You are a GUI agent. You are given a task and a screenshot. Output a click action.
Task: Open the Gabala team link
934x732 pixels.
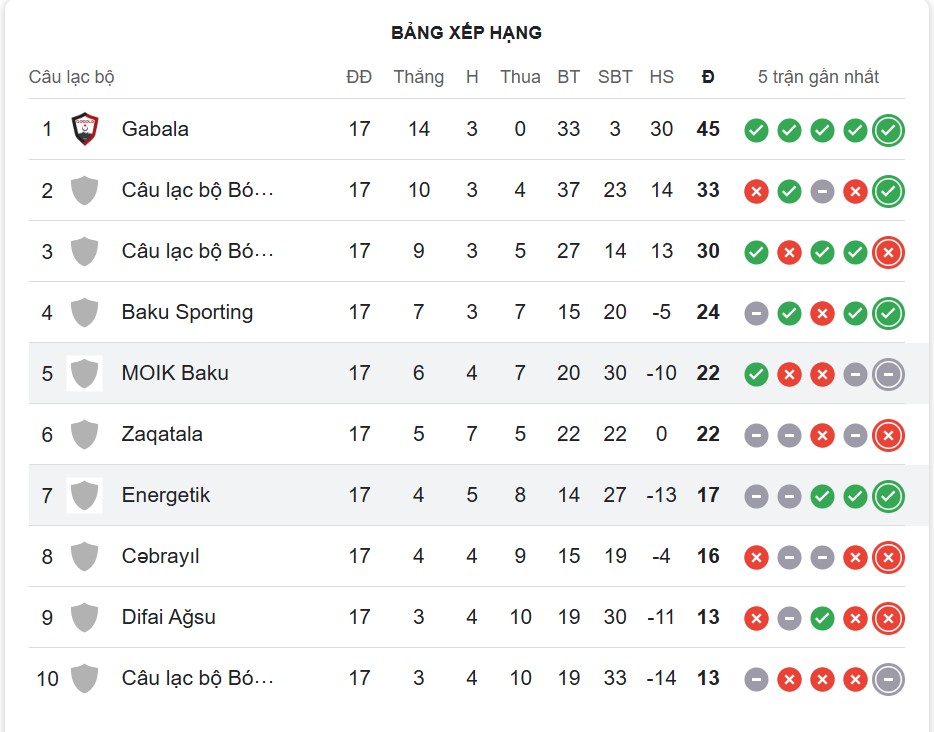155,129
